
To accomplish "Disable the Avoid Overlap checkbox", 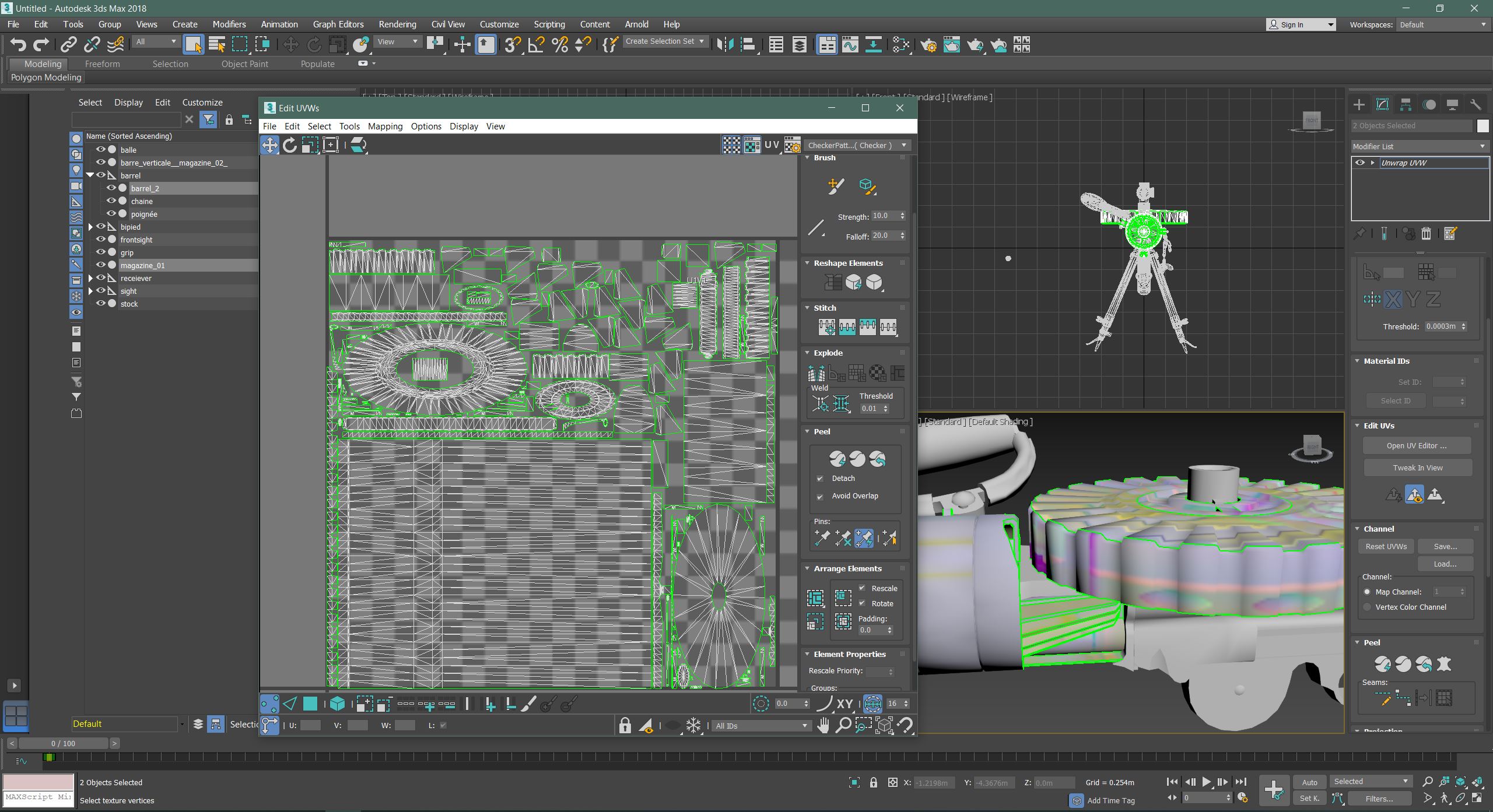I will pos(821,496).
